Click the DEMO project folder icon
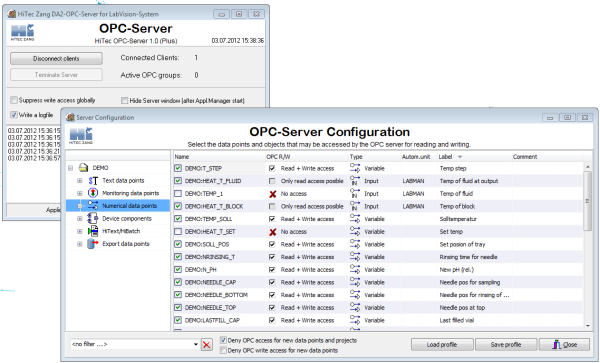The width and height of the screenshot is (600, 363). (83, 168)
